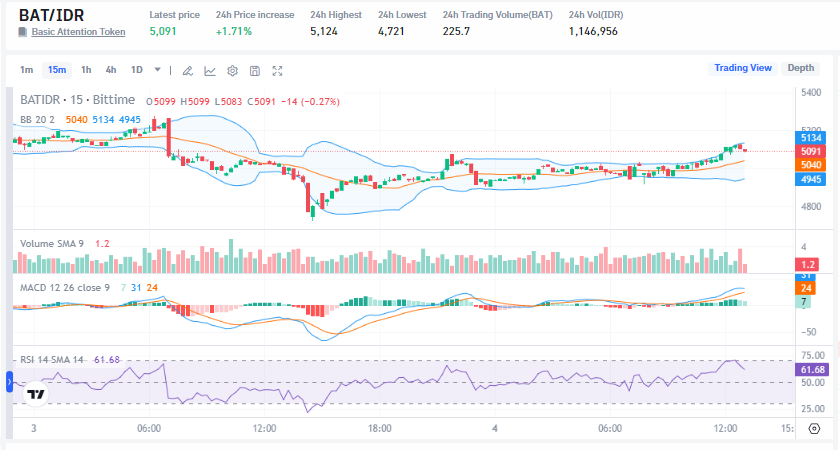840x450 pixels.
Task: Click the save chart floppy icon
Action: tap(255, 71)
